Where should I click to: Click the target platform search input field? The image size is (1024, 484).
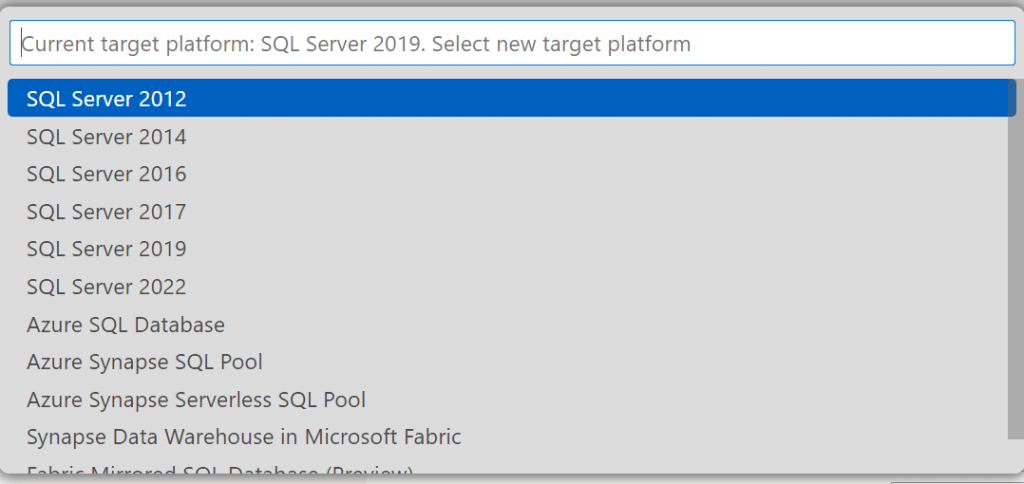tap(512, 44)
